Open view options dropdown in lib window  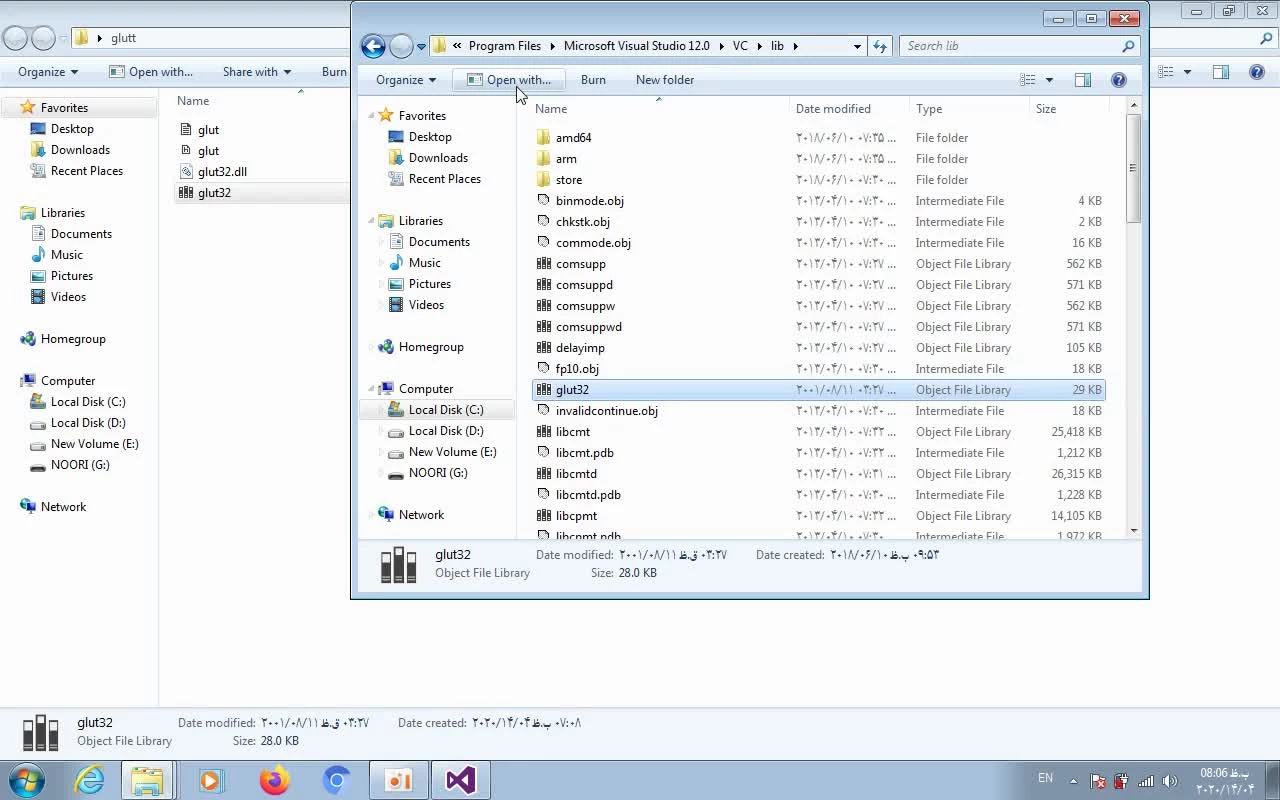click(x=1049, y=80)
